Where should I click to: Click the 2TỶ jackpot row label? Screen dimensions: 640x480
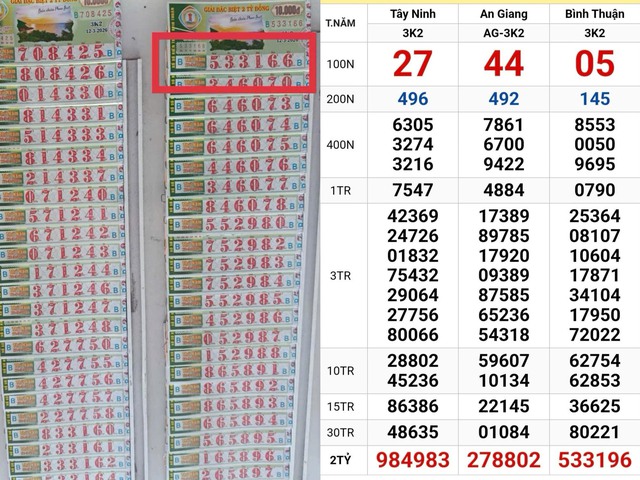pos(341,460)
